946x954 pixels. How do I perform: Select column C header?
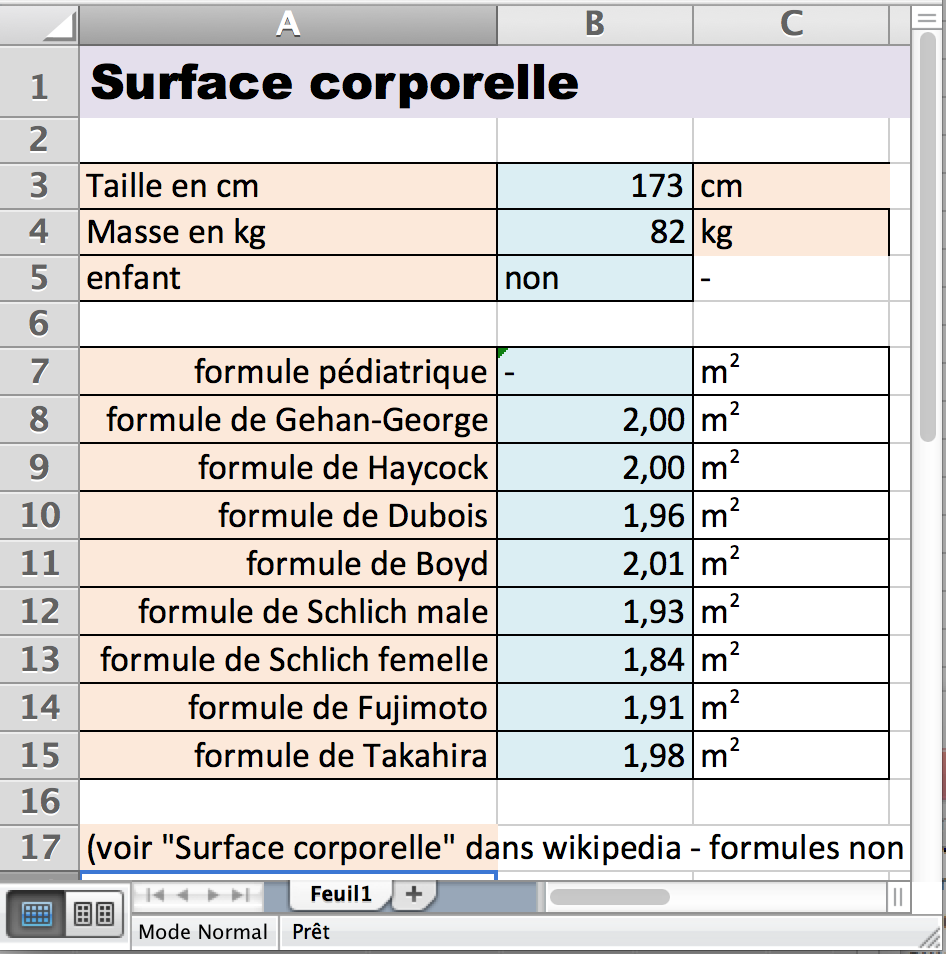791,24
